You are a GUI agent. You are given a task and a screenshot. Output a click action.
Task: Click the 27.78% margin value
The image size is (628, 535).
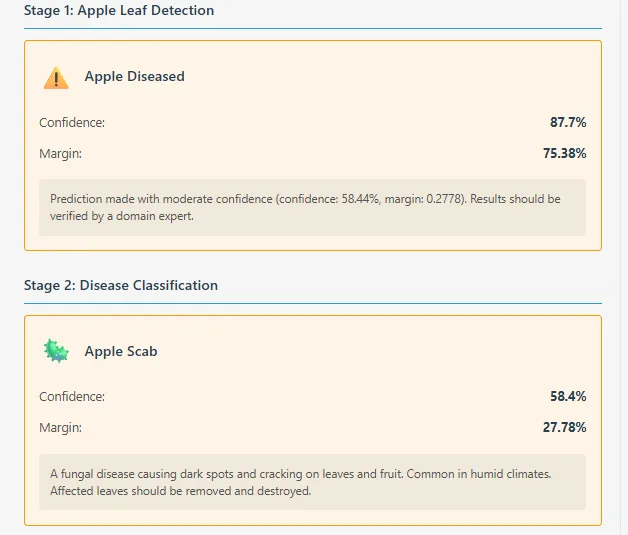point(564,427)
